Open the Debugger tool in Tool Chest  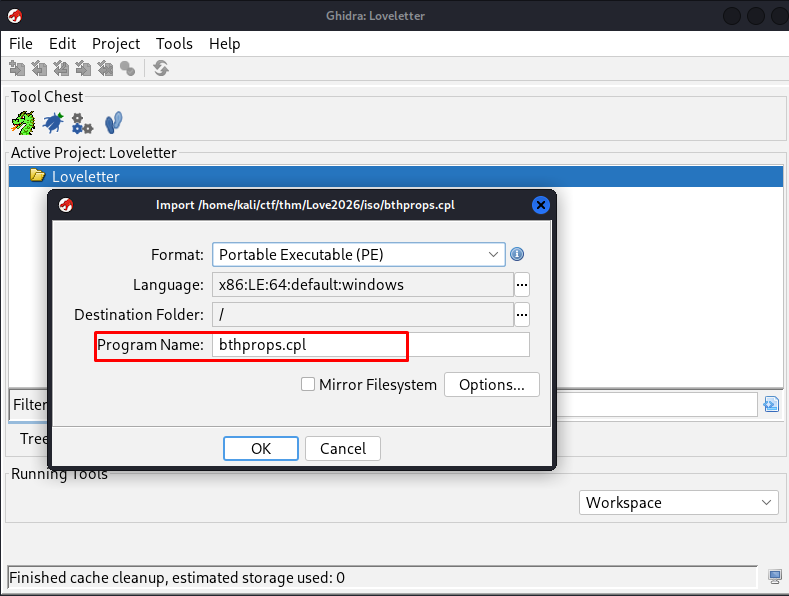tap(53, 123)
